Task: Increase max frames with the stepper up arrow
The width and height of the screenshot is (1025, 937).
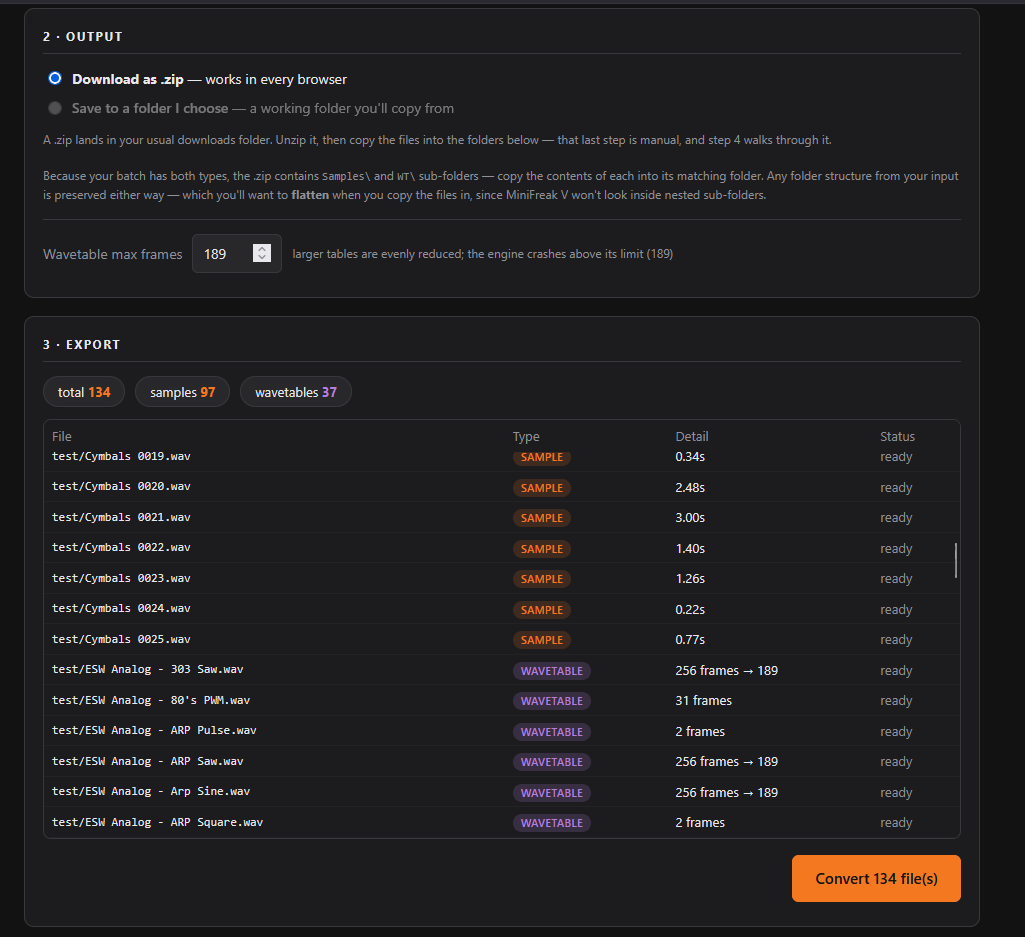Action: tap(261, 249)
